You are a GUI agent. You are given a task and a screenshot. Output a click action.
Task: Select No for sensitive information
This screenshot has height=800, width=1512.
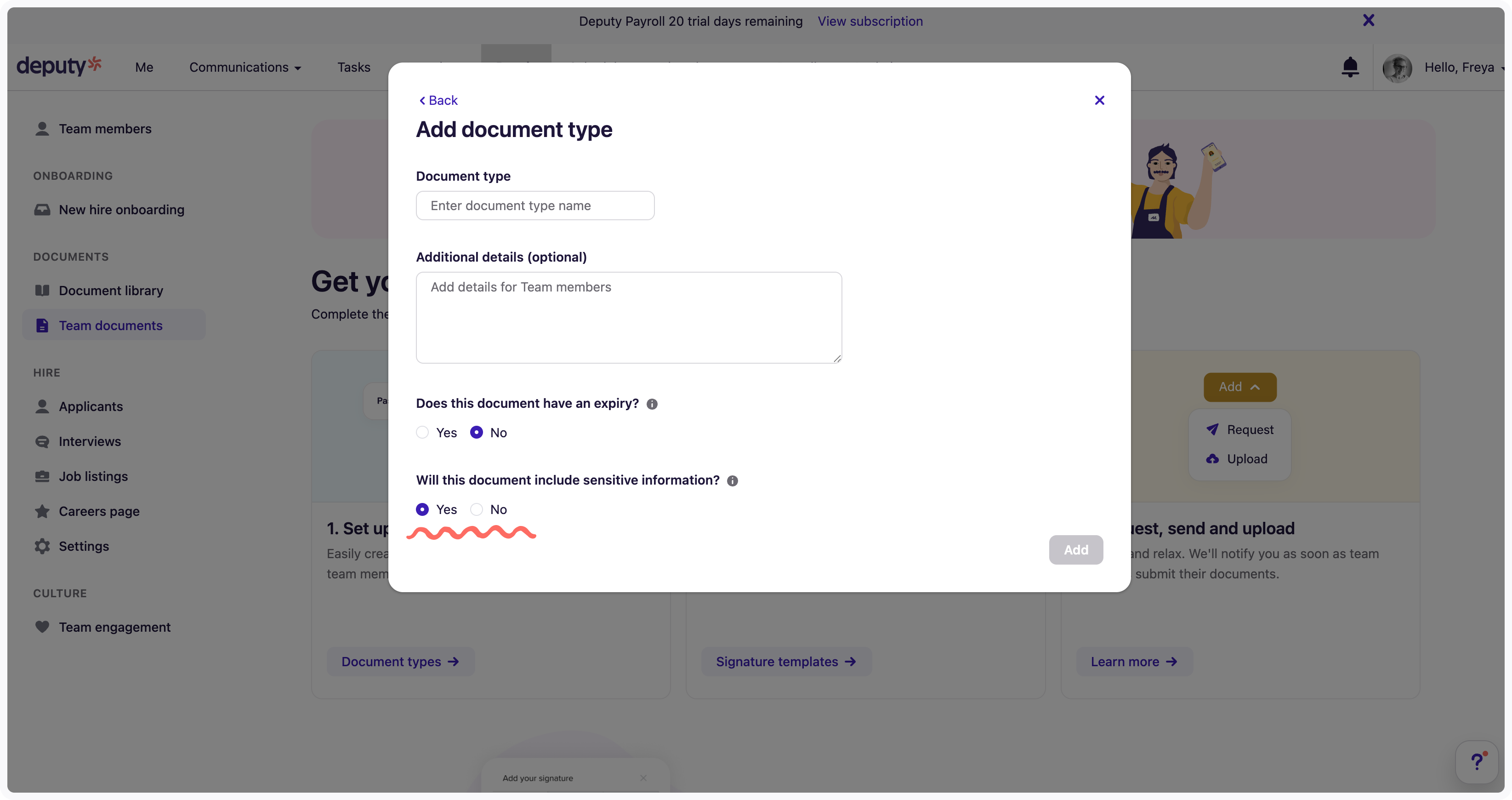477,509
